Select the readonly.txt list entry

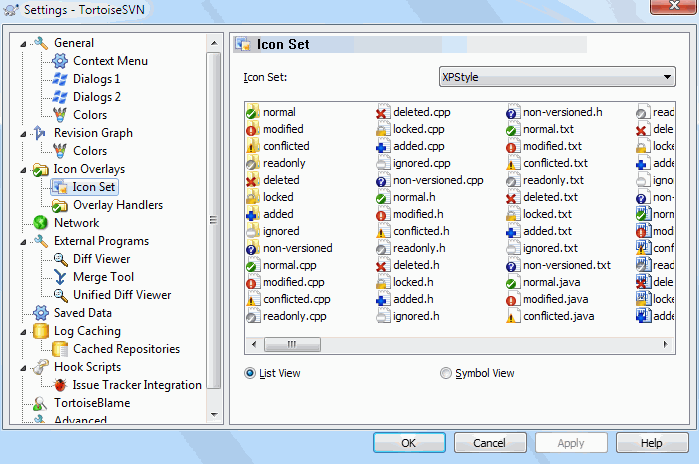coord(546,181)
